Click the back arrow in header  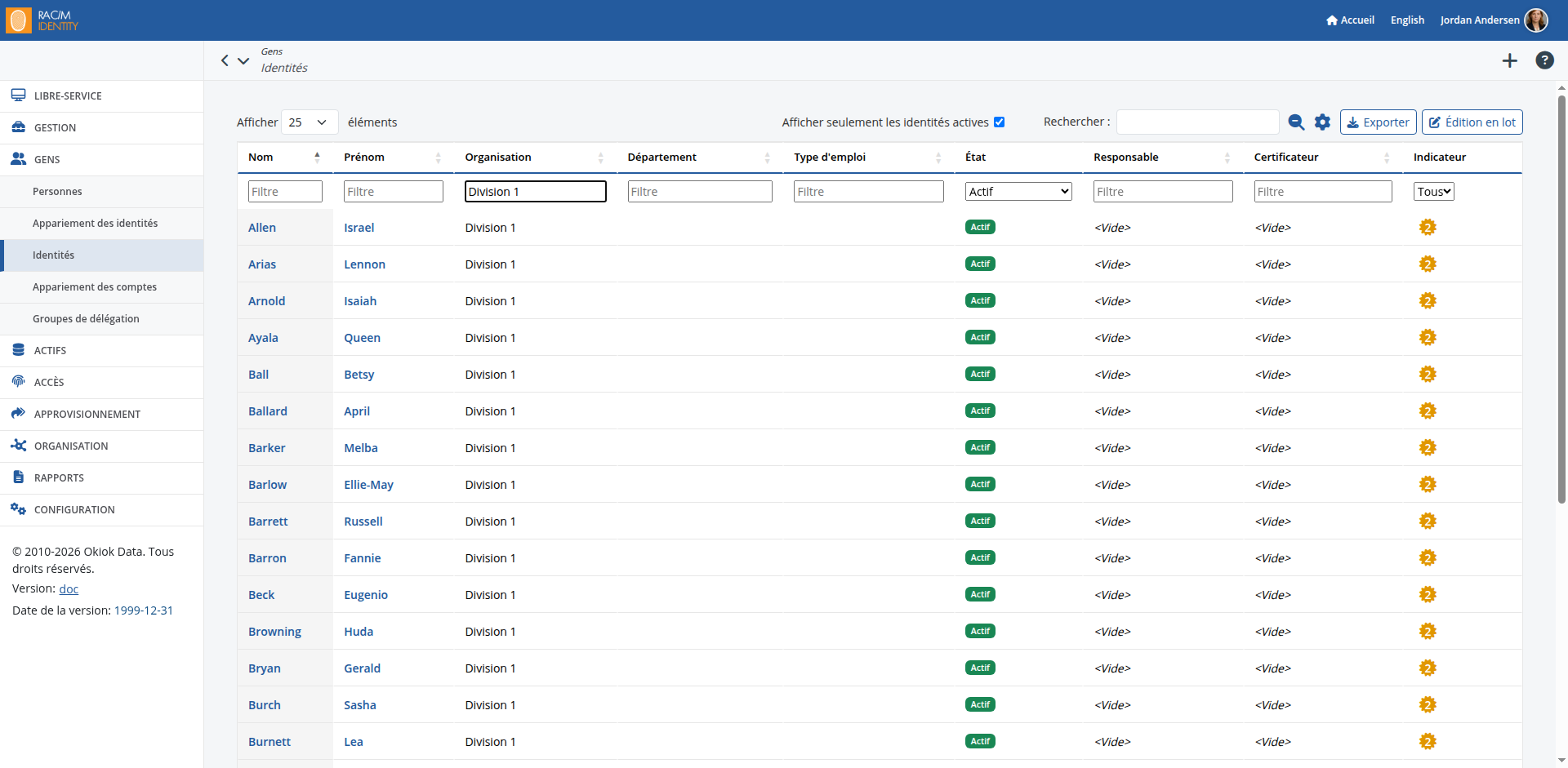point(225,60)
